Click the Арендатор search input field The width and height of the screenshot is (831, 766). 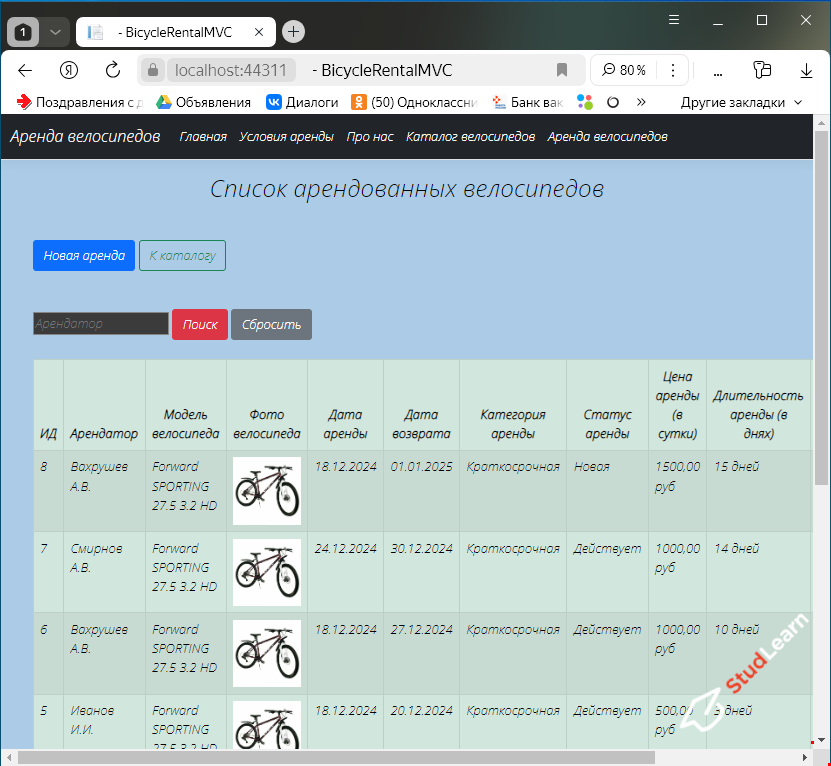100,323
